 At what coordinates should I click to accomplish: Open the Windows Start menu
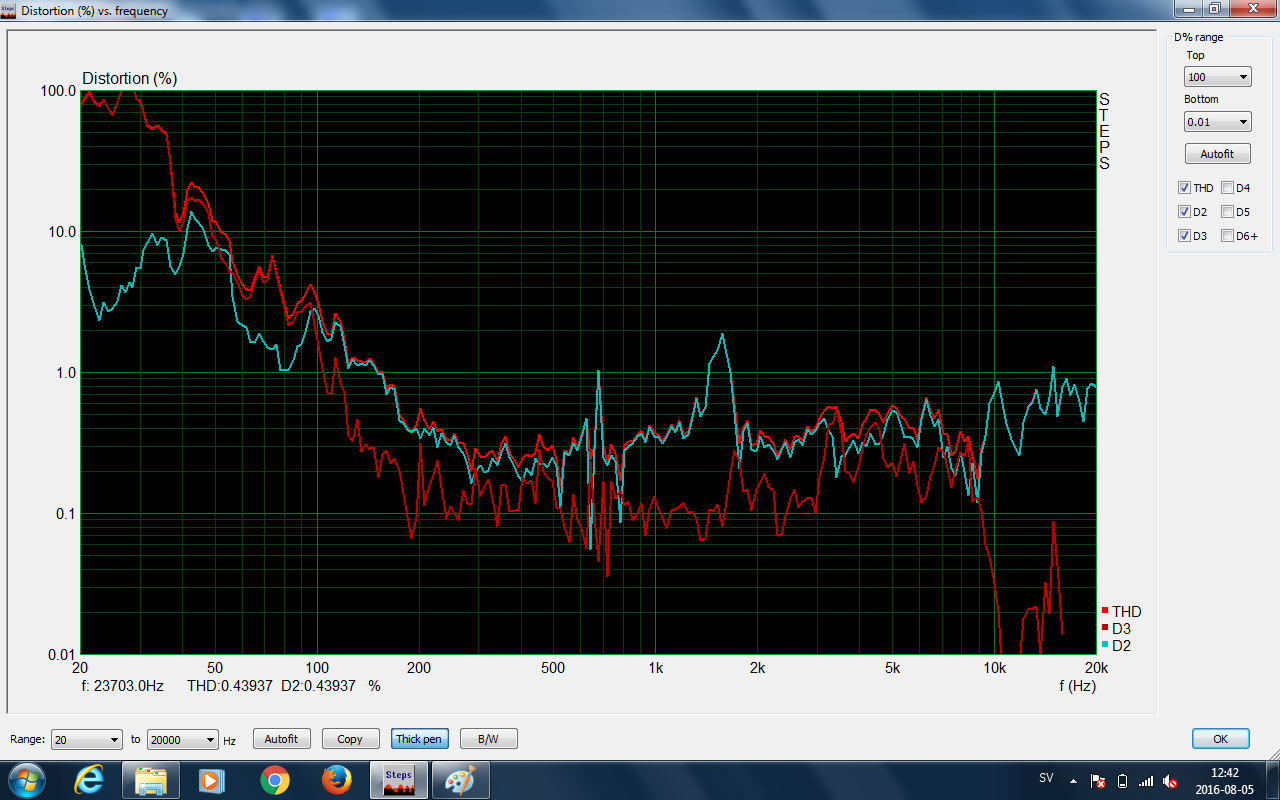(25, 780)
